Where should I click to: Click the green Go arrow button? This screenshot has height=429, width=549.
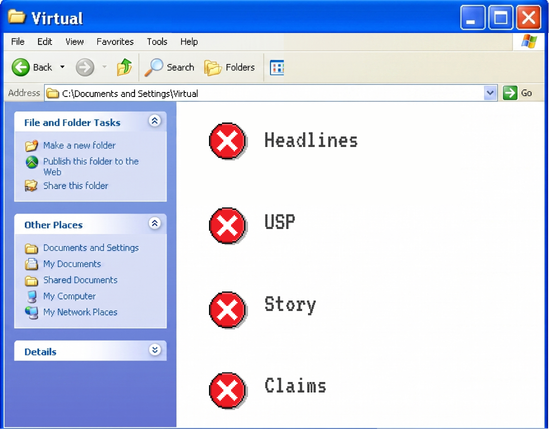(510, 93)
